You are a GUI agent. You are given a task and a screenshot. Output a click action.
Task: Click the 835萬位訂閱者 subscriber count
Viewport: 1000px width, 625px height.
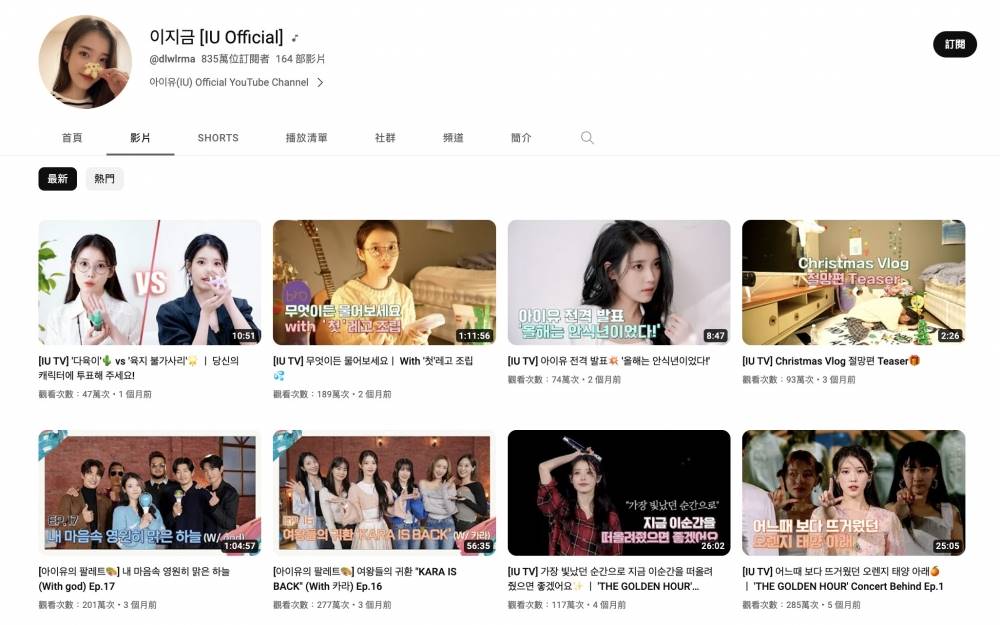click(235, 59)
